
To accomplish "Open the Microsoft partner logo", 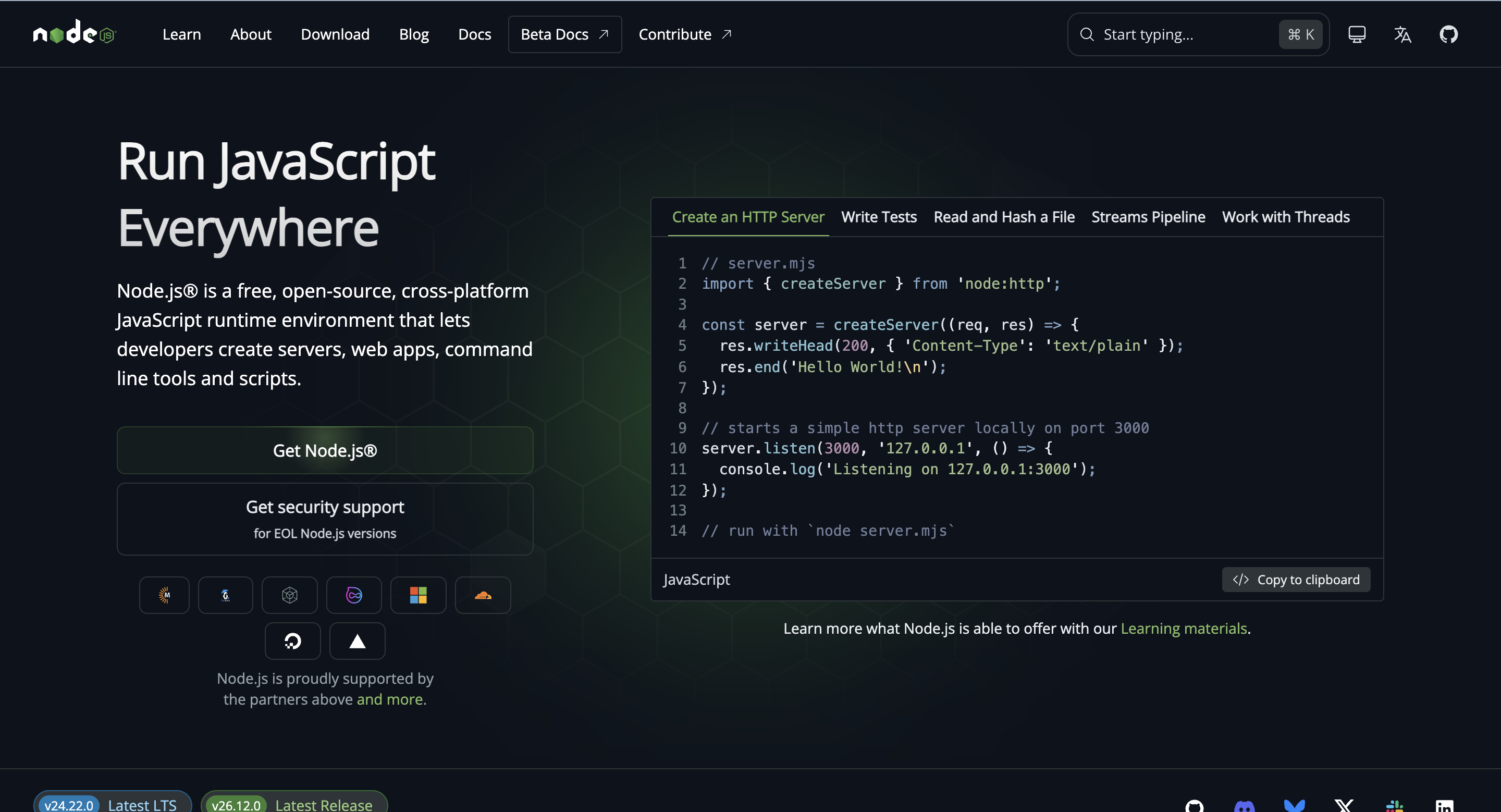I will coord(418,595).
